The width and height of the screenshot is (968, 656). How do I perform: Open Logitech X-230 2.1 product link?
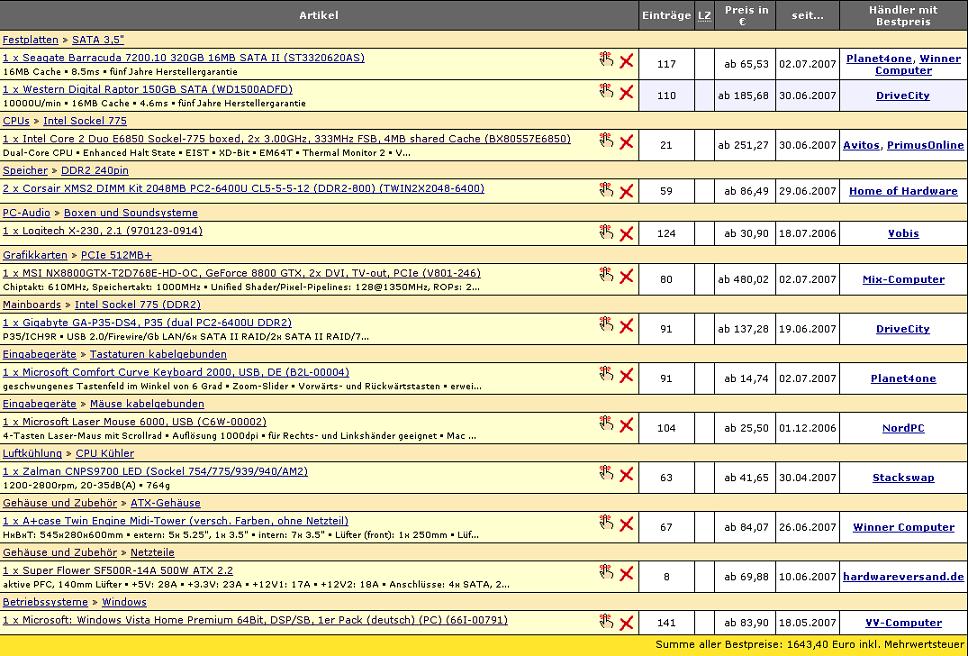point(102,230)
